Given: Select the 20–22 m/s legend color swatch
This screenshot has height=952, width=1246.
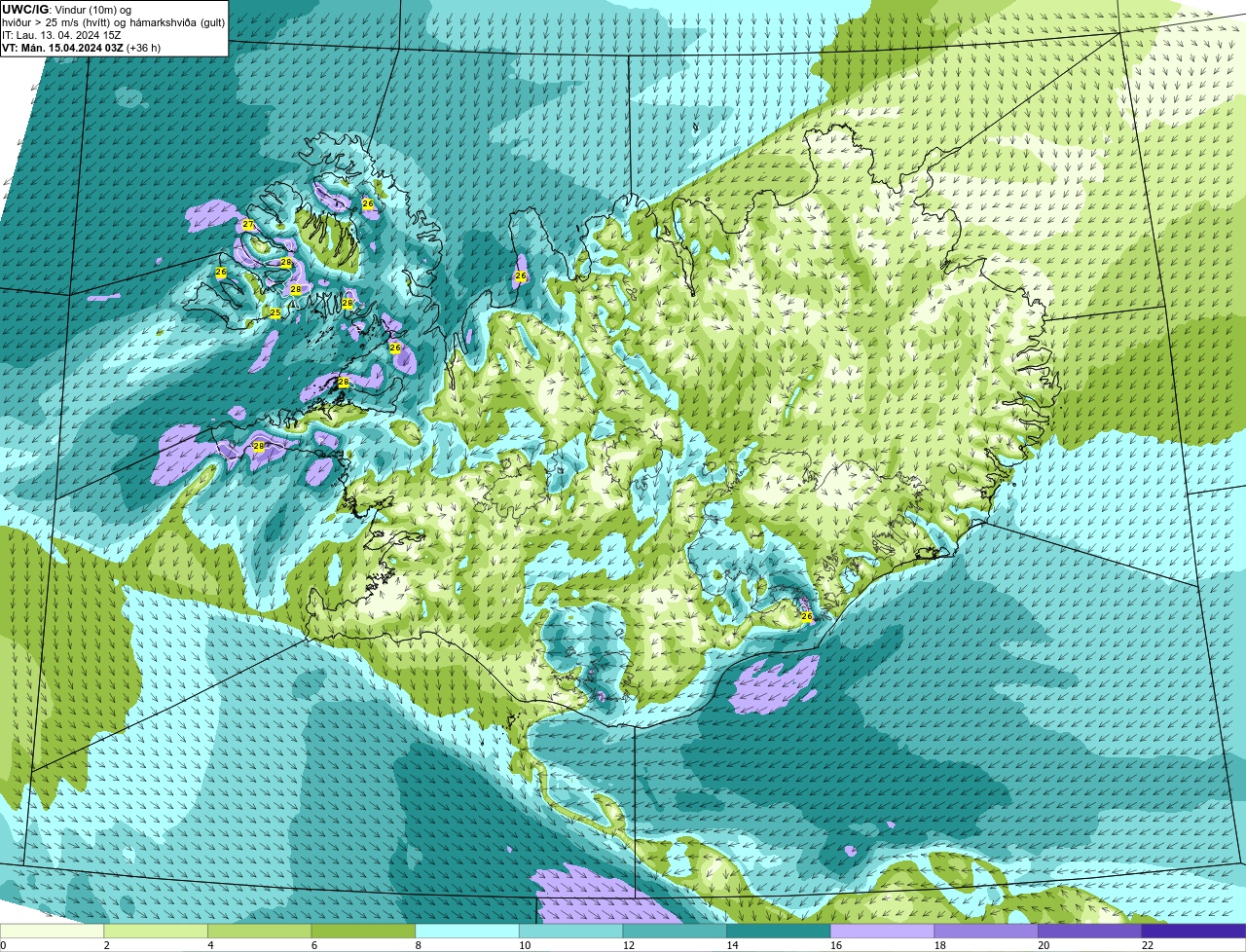Looking at the screenshot, I should [1090, 932].
